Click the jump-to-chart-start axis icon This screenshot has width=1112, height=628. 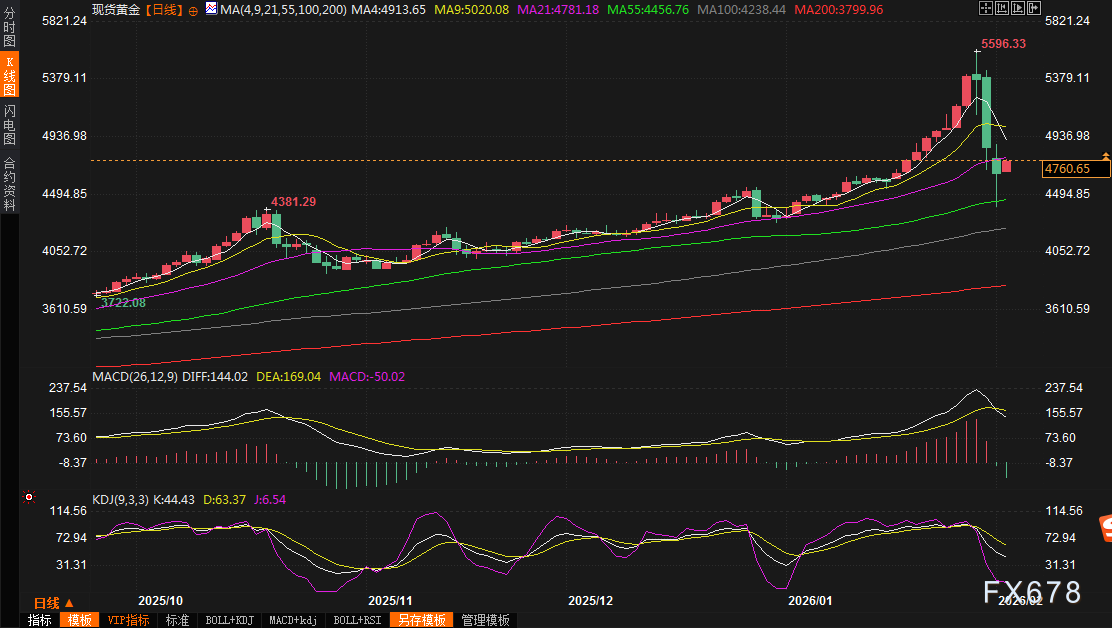click(x=1002, y=9)
